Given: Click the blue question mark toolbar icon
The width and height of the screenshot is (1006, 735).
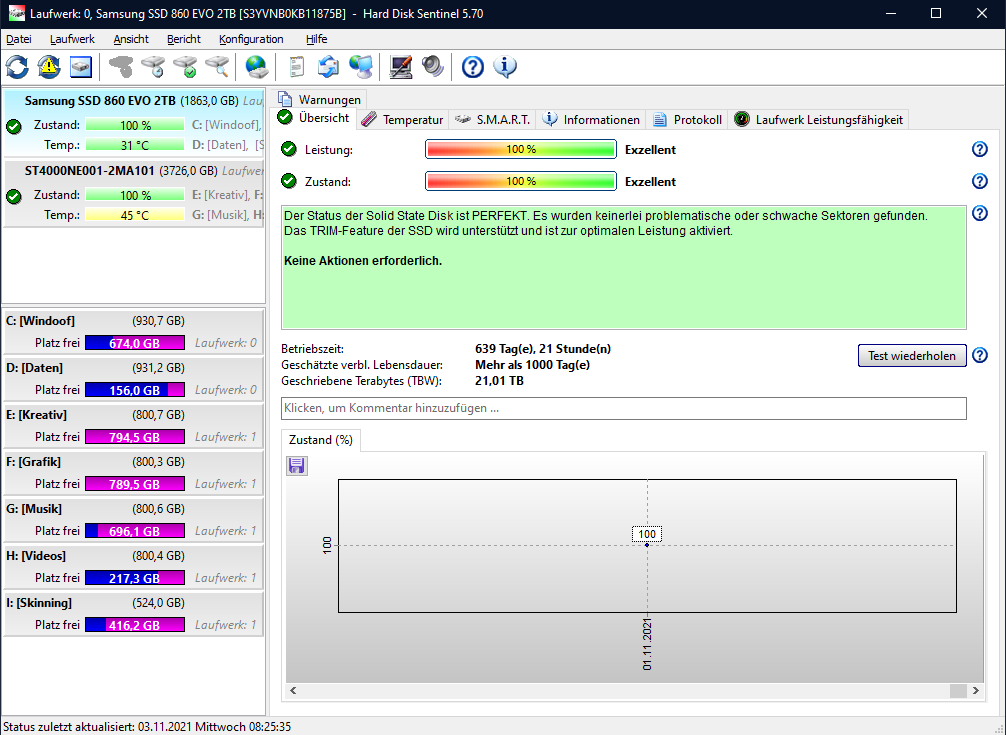Looking at the screenshot, I should coord(473,67).
